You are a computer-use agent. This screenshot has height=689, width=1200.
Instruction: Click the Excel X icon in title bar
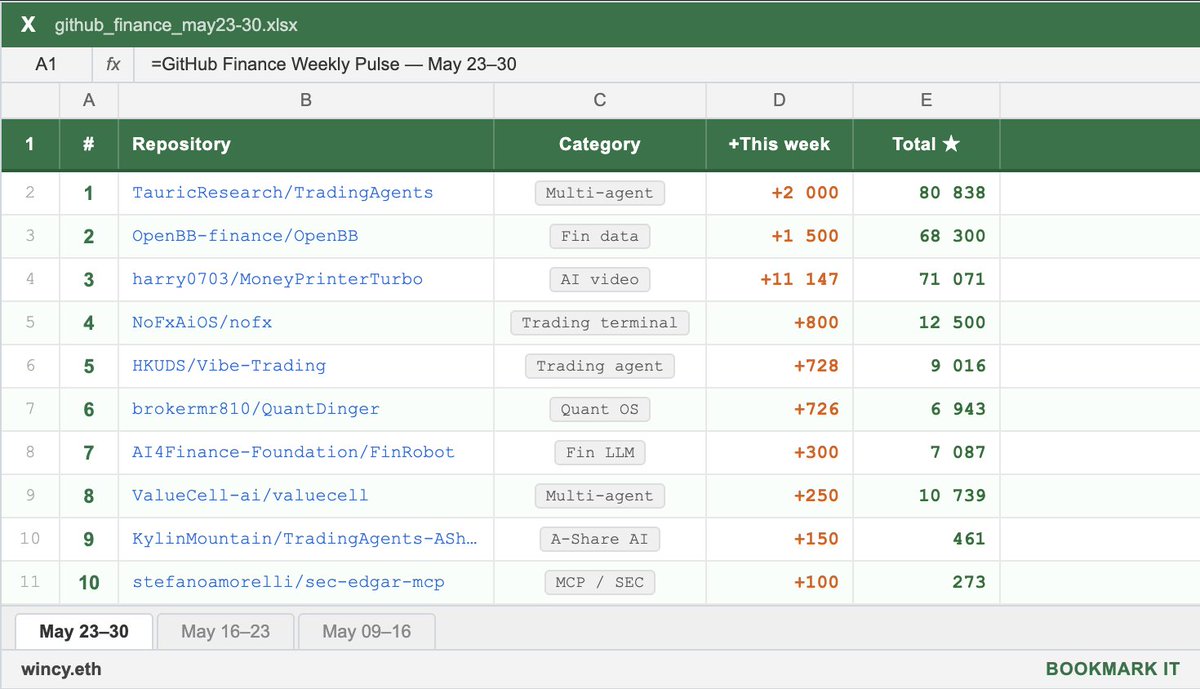(x=28, y=24)
